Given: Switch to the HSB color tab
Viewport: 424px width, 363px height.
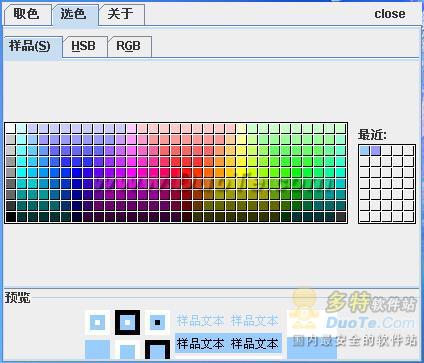Looking at the screenshot, I should 84,46.
